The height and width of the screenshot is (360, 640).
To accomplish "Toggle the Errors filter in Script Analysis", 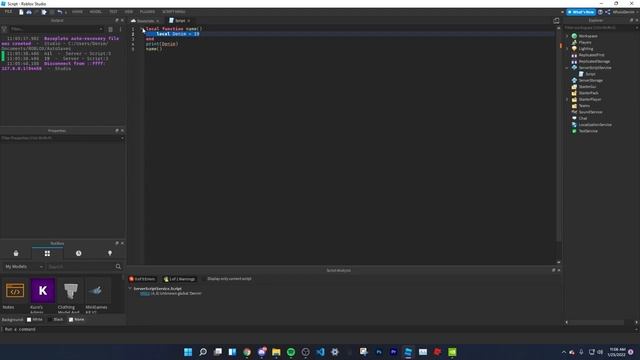I will [x=142, y=279].
